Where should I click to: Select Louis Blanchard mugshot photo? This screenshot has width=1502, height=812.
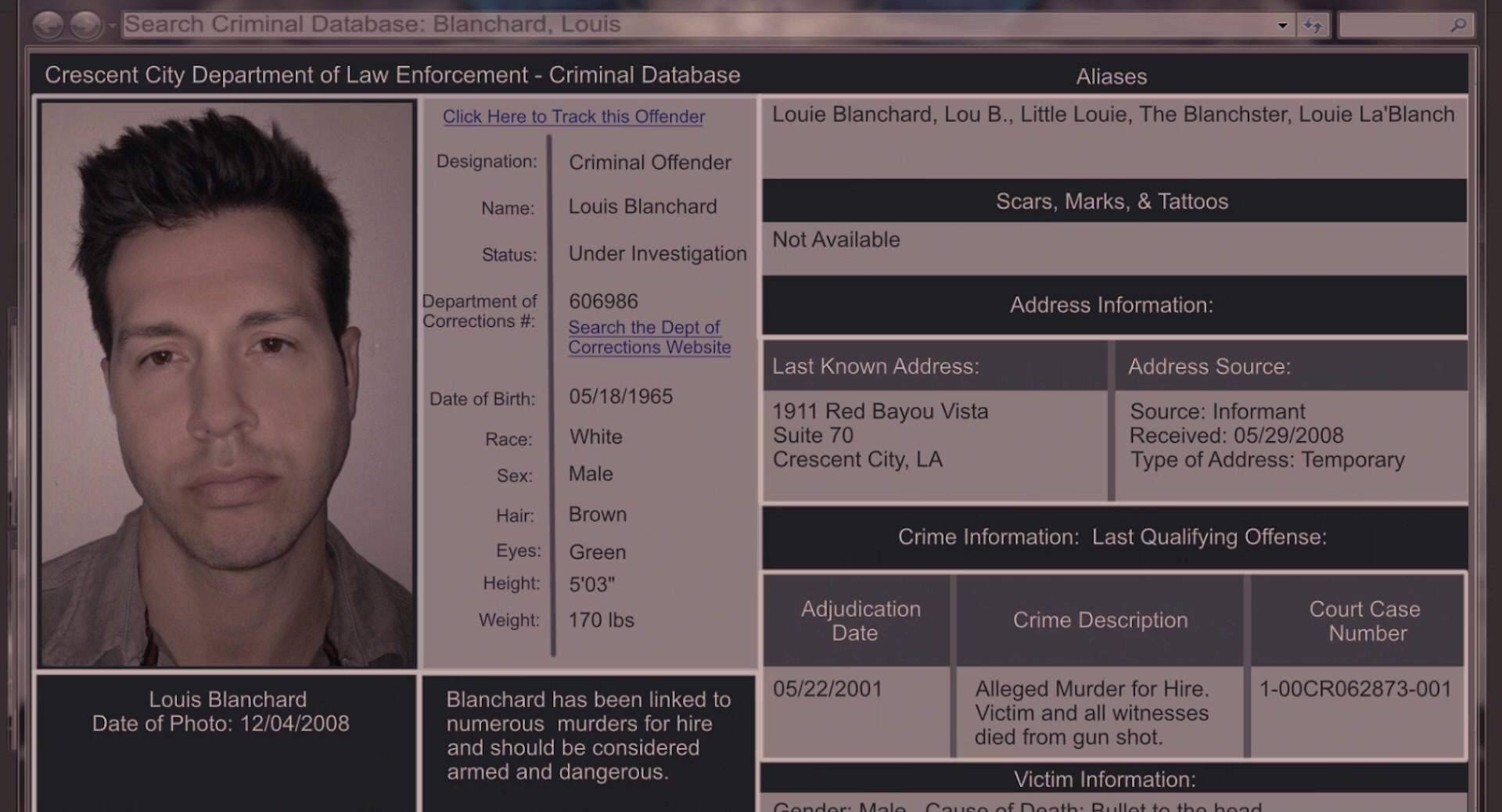[227, 383]
